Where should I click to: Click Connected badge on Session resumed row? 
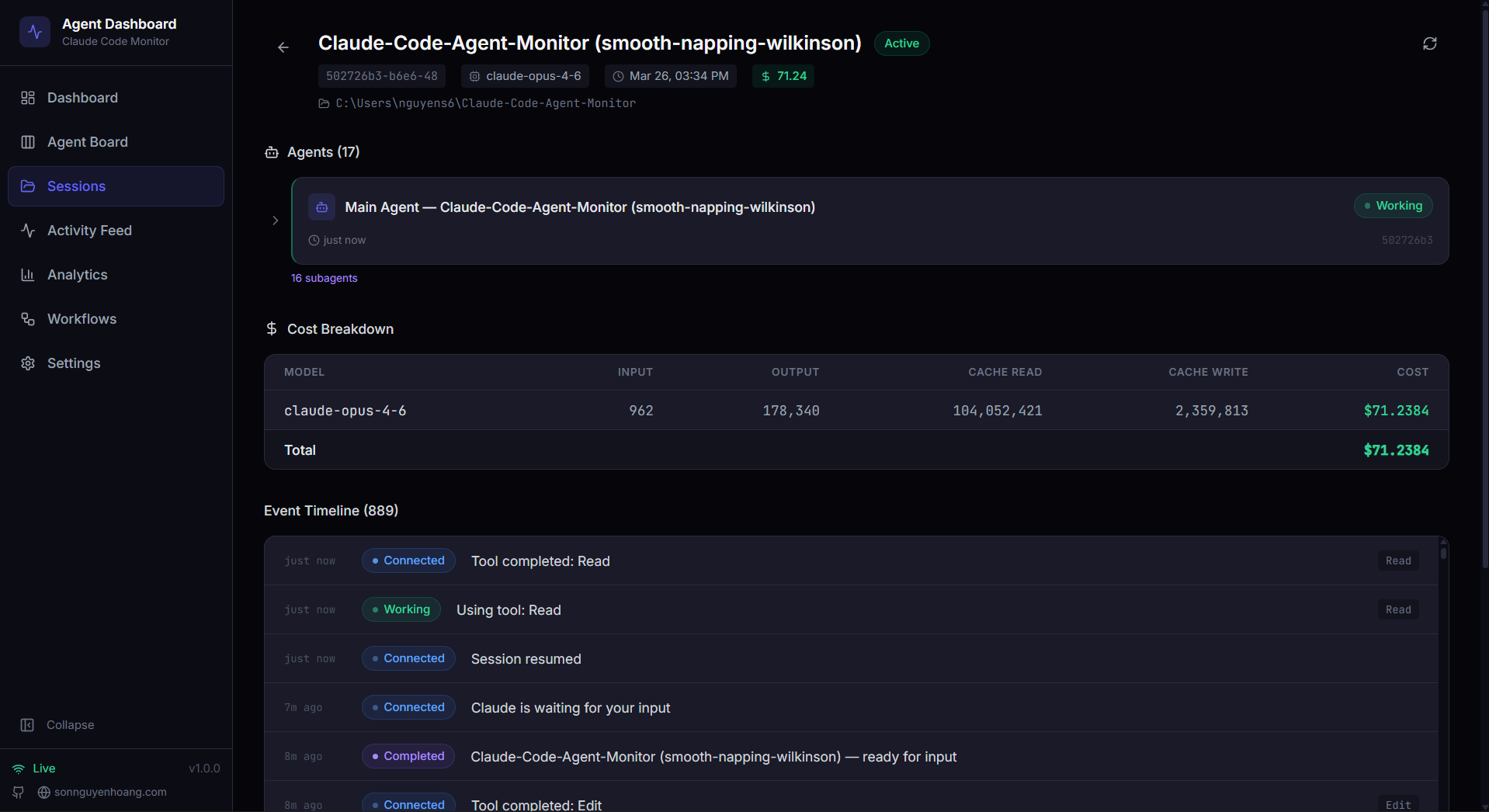click(408, 658)
